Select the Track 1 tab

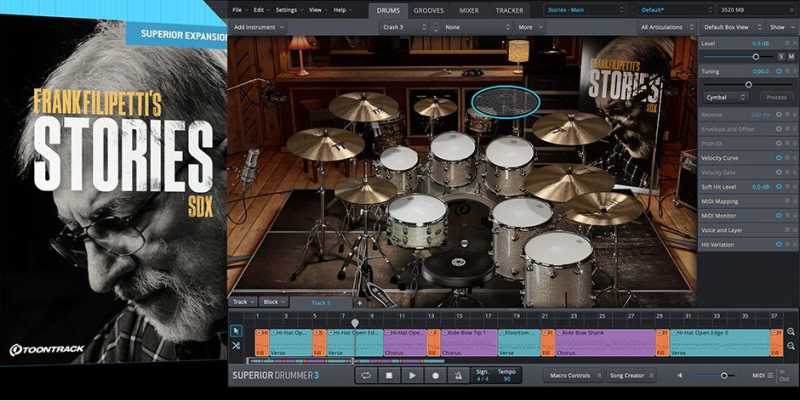click(321, 303)
